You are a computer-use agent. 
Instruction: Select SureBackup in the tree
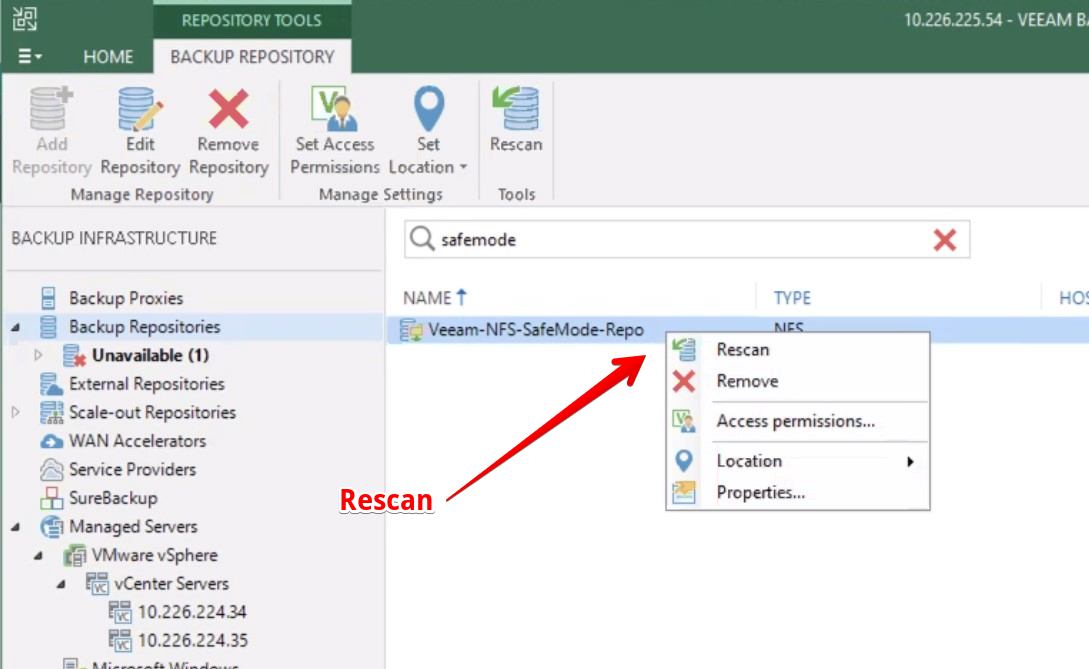pyautogui.click(x=113, y=498)
